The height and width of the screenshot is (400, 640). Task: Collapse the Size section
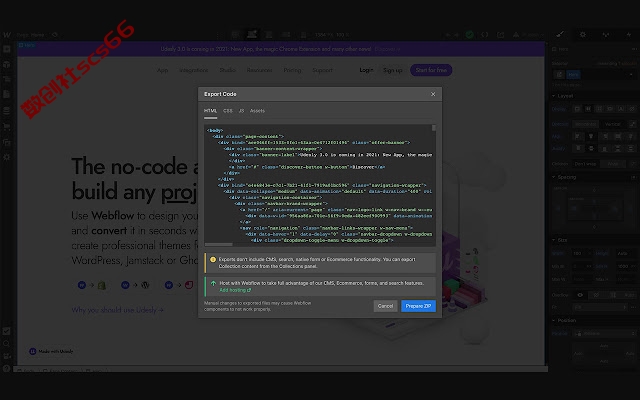click(x=562, y=240)
